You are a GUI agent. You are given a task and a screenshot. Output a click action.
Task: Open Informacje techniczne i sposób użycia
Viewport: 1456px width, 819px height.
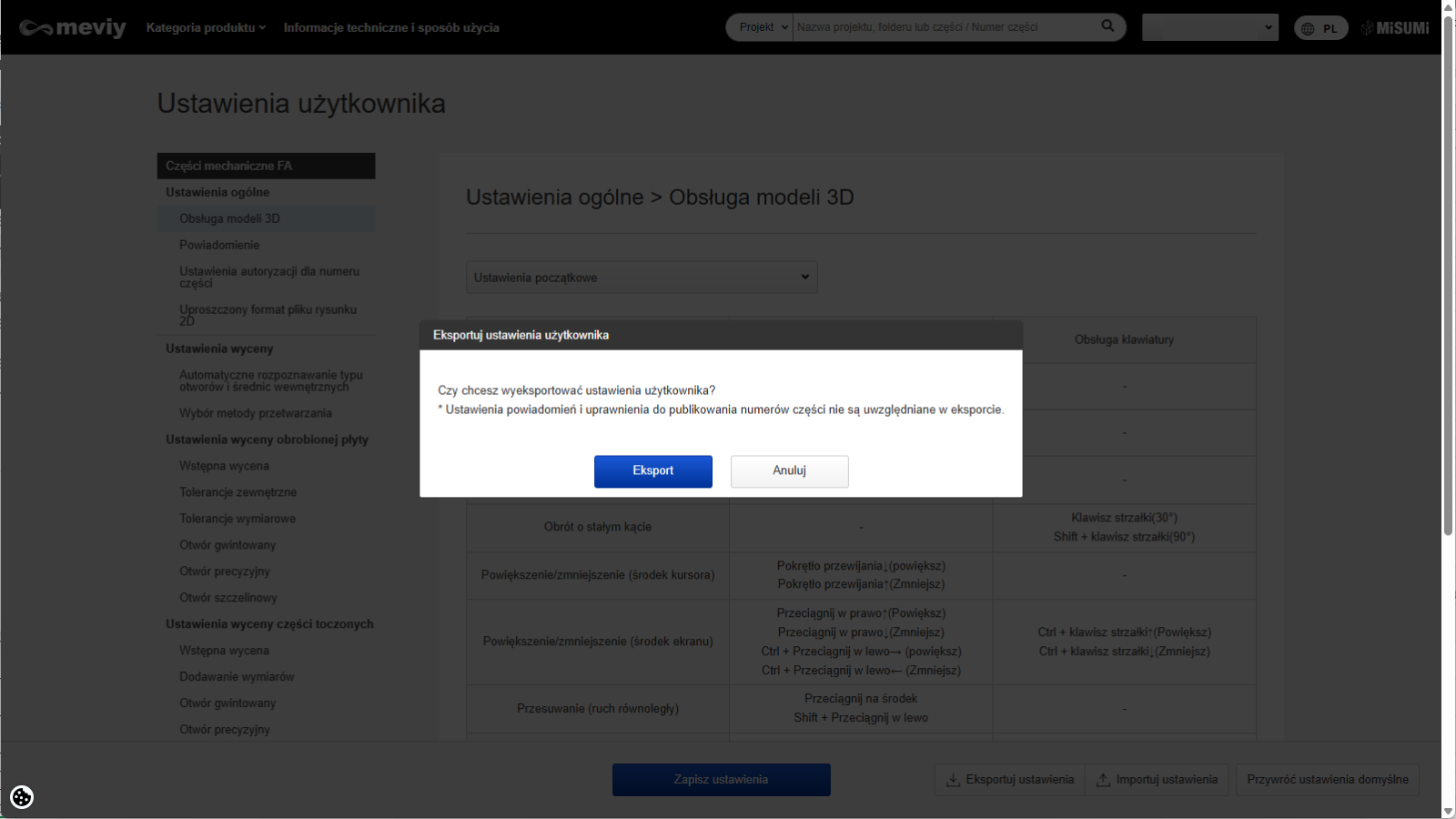click(391, 27)
